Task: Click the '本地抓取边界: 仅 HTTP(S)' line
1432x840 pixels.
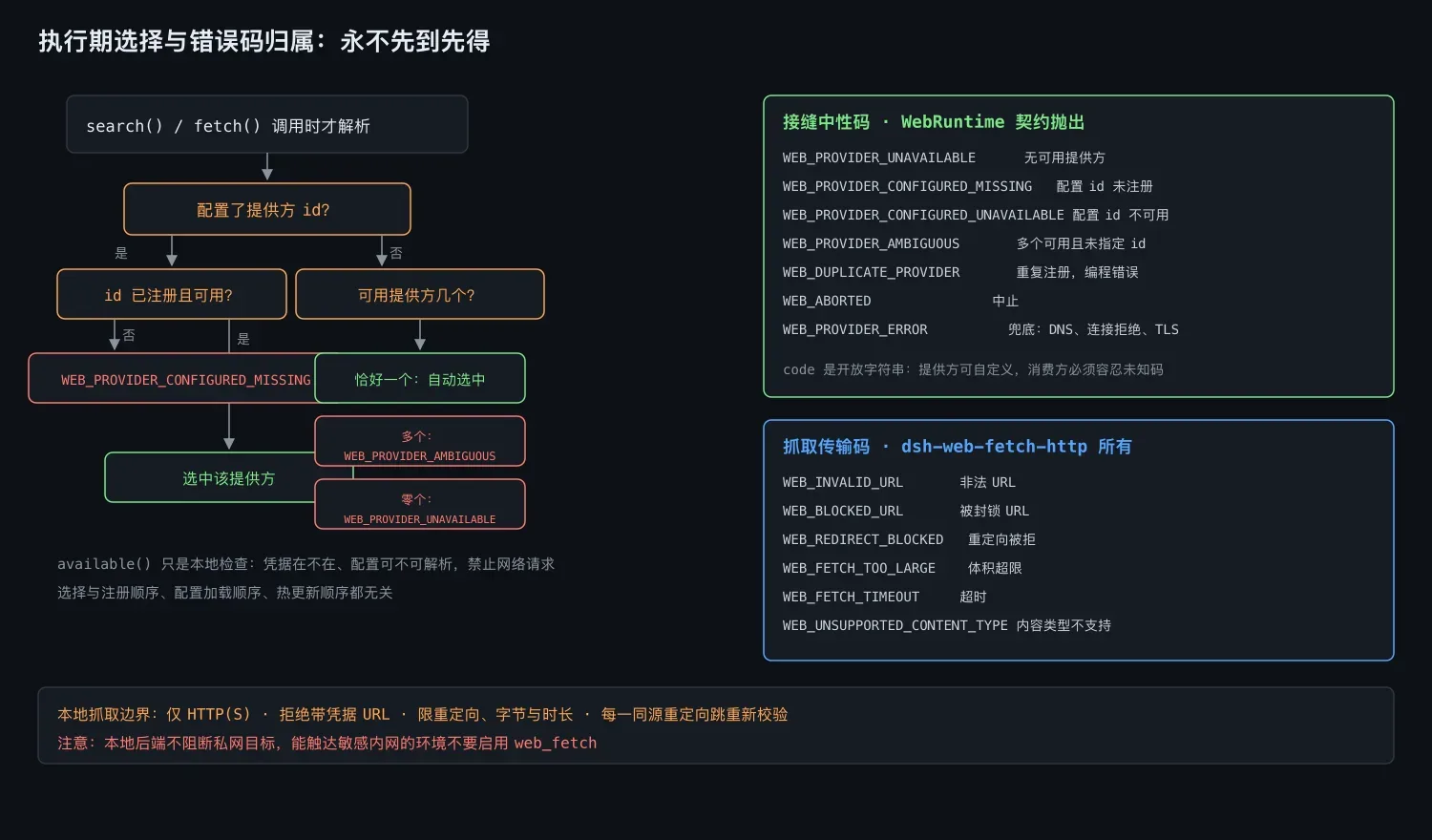Action: [x=423, y=714]
